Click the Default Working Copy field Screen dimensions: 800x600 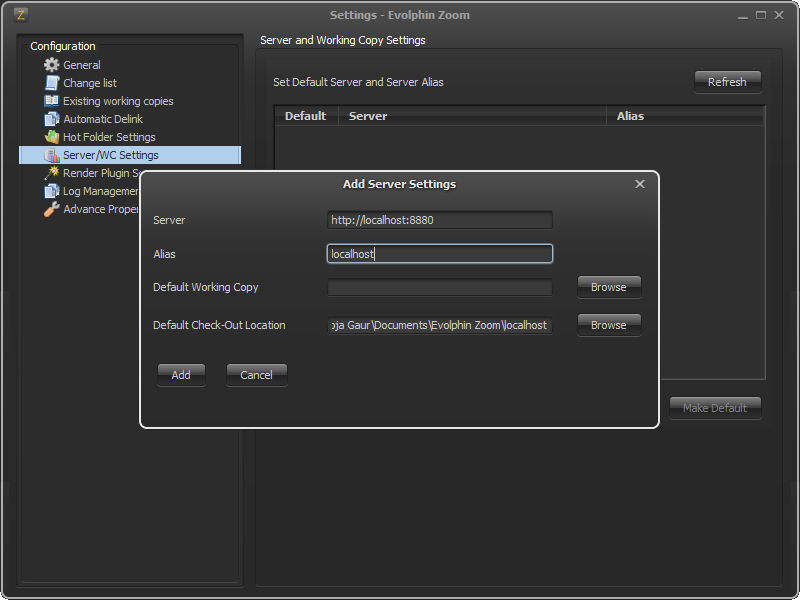tap(440, 287)
